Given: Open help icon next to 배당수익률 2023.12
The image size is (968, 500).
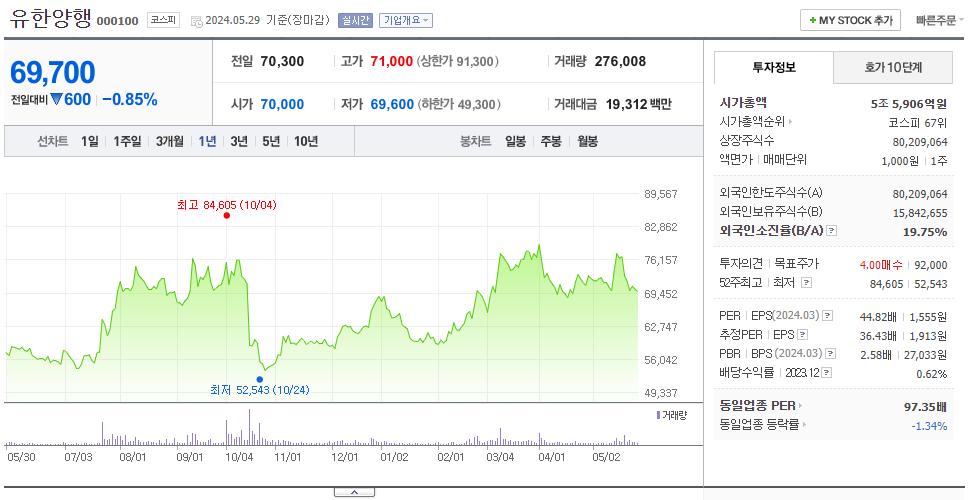Looking at the screenshot, I should coord(827,373).
